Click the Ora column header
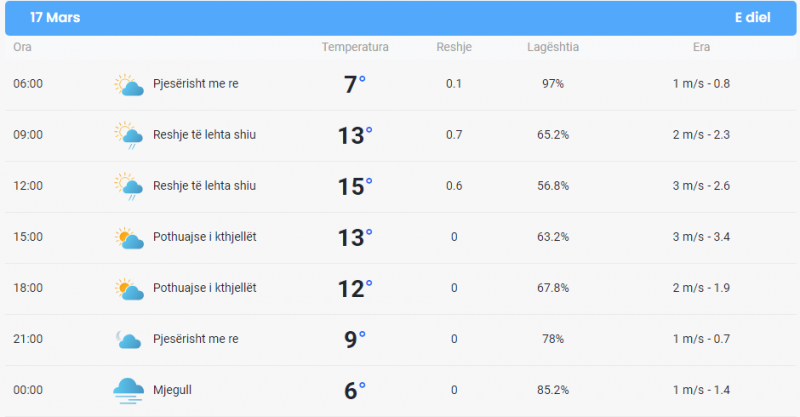Image resolution: width=800 pixels, height=417 pixels. pyautogui.click(x=22, y=47)
